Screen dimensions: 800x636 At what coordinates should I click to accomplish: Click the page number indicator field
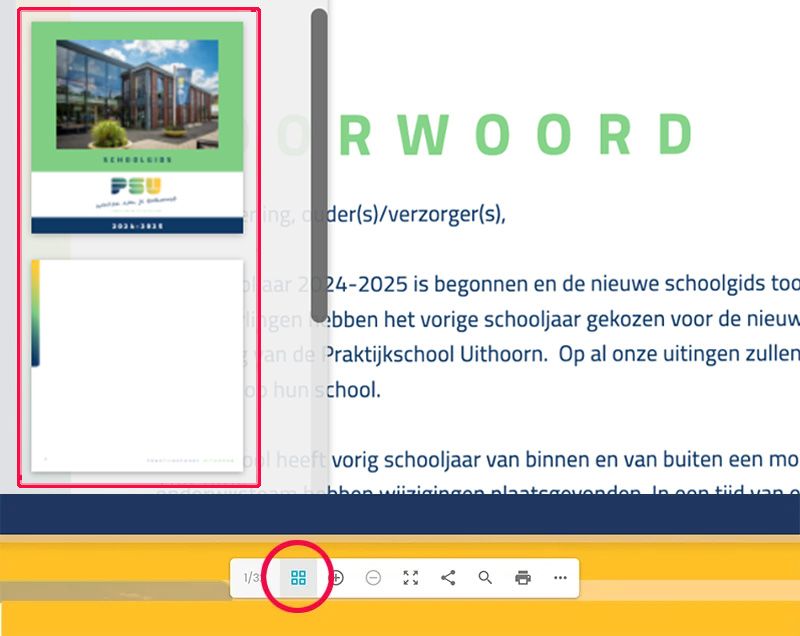(x=253, y=578)
